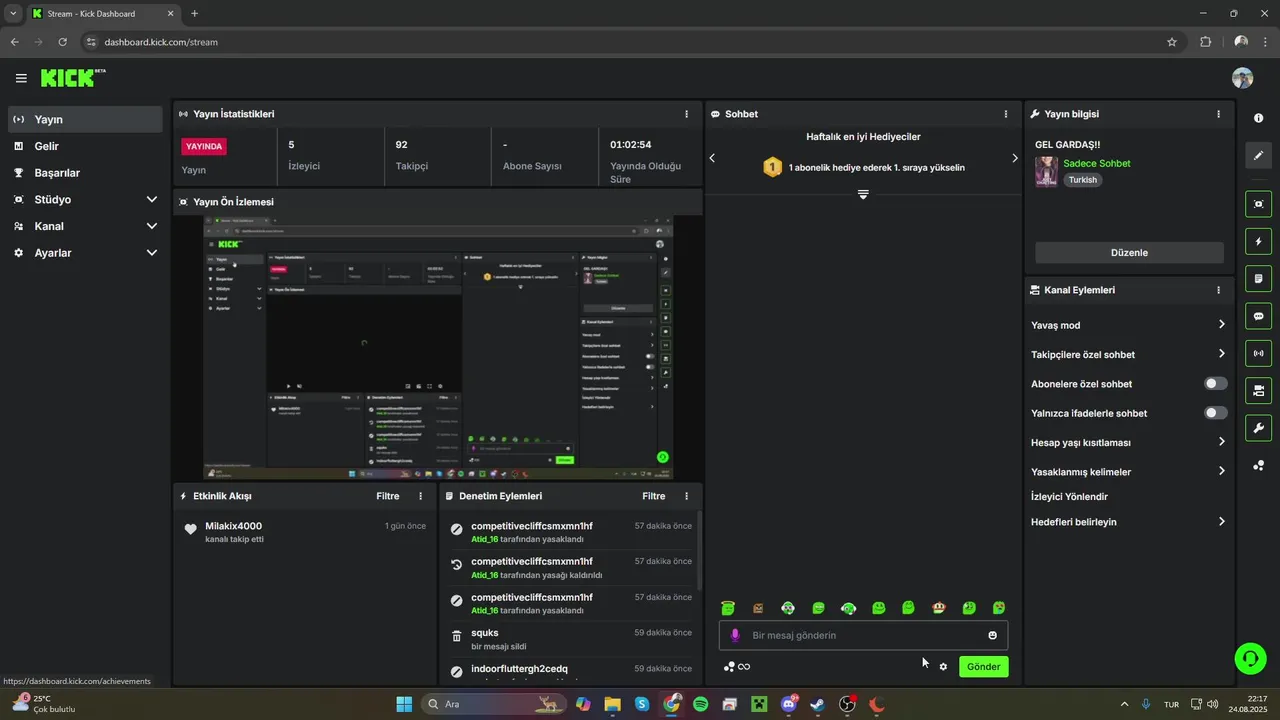
Task: Open the profile avatar in the top-right corner
Action: pyautogui.click(x=1243, y=78)
